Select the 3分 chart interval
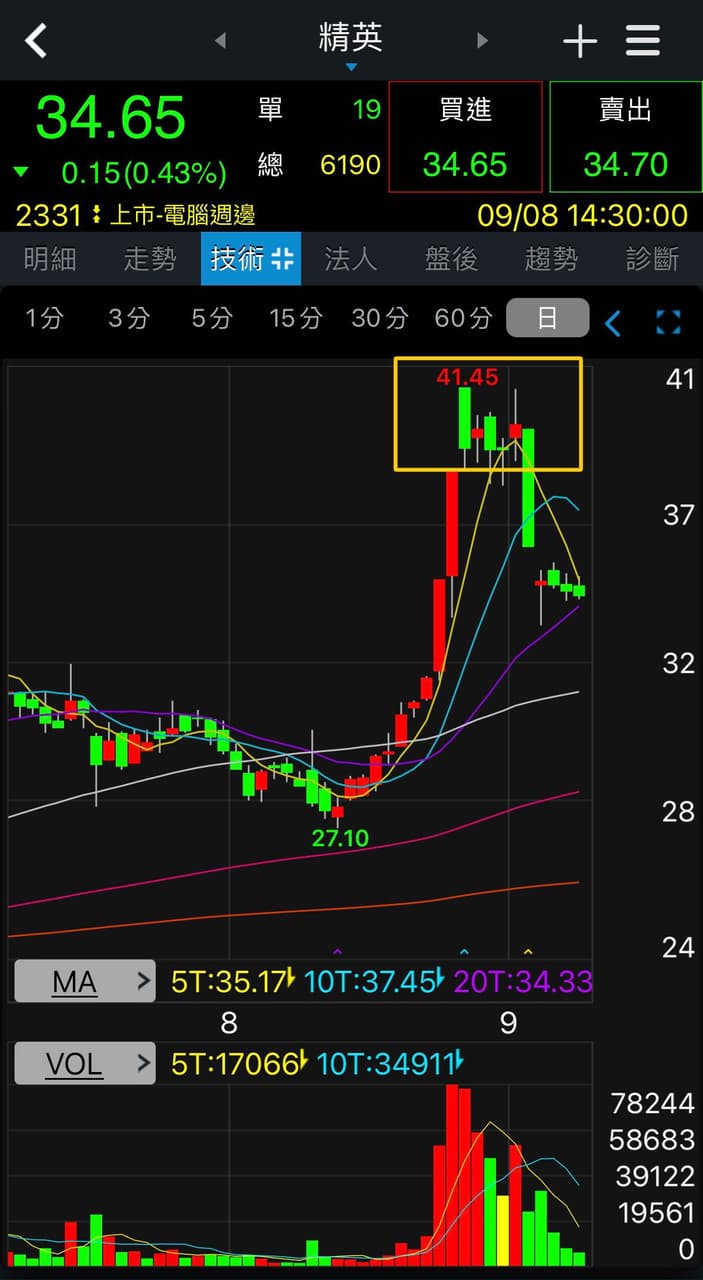 click(x=128, y=319)
